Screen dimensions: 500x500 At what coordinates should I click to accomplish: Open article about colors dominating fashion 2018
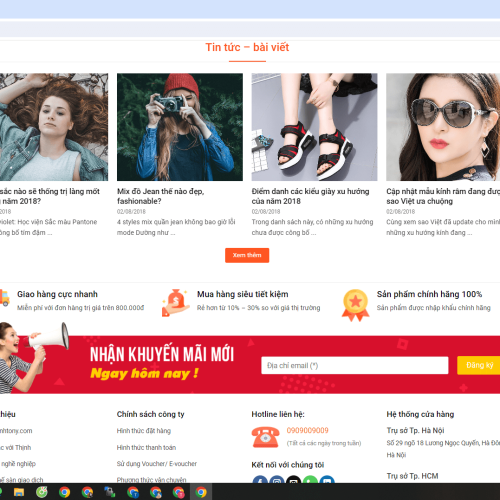[x=50, y=196]
